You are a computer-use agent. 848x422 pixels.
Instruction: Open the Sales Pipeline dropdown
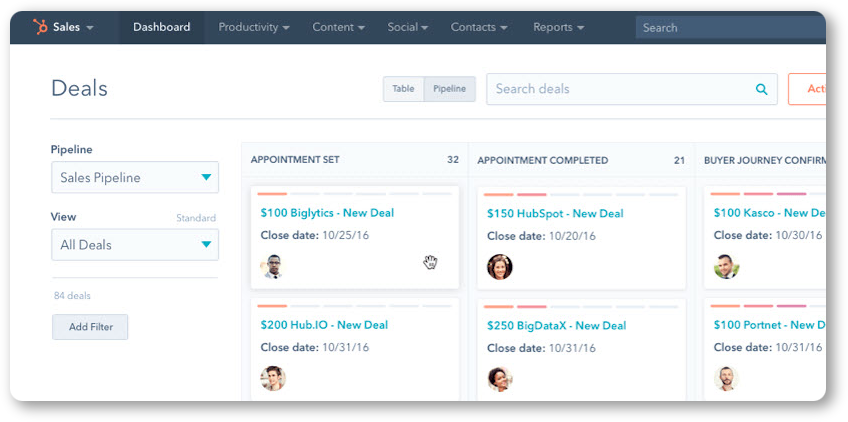pyautogui.click(x=135, y=177)
